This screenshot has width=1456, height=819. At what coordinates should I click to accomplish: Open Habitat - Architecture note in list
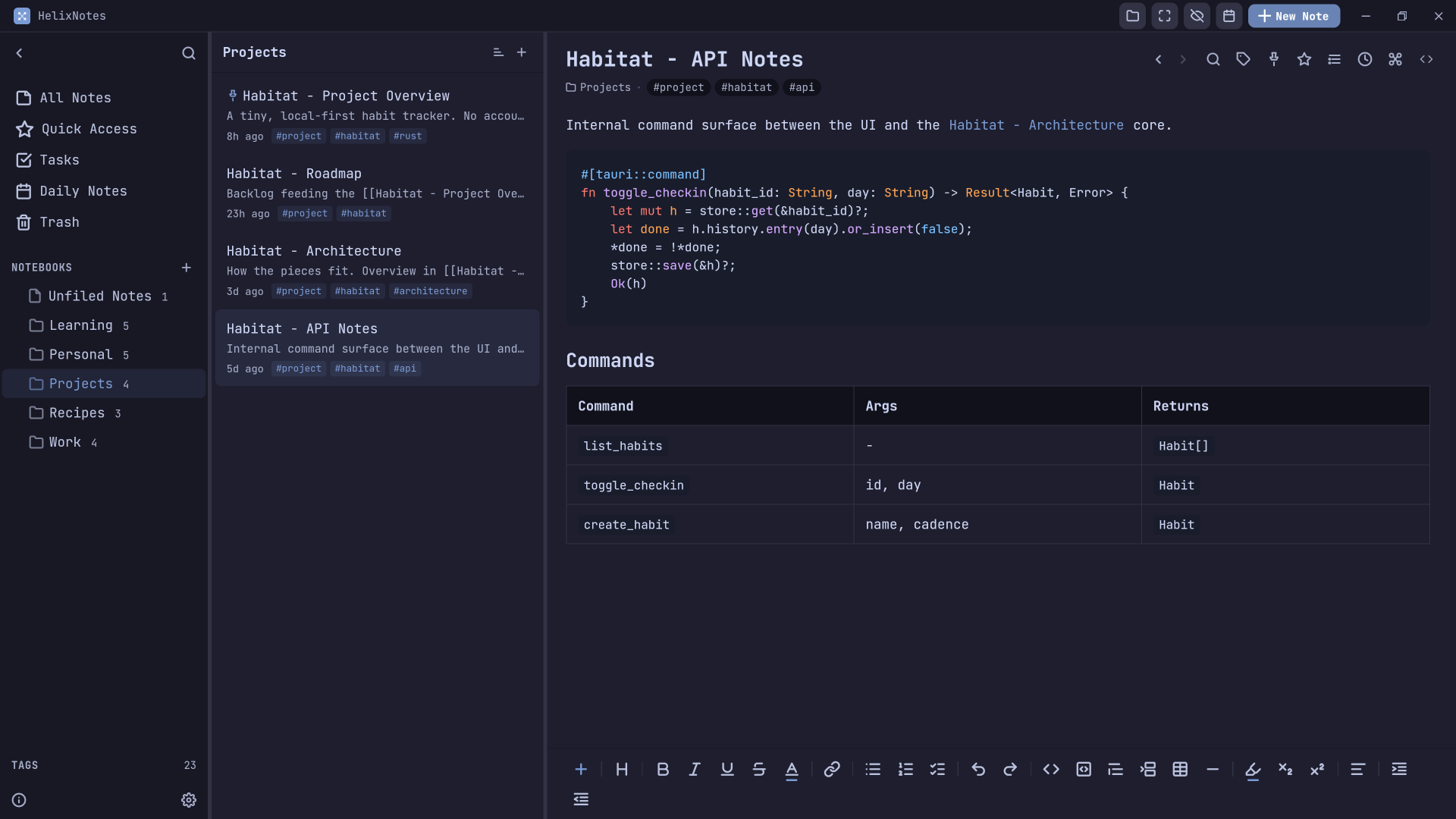tap(377, 270)
